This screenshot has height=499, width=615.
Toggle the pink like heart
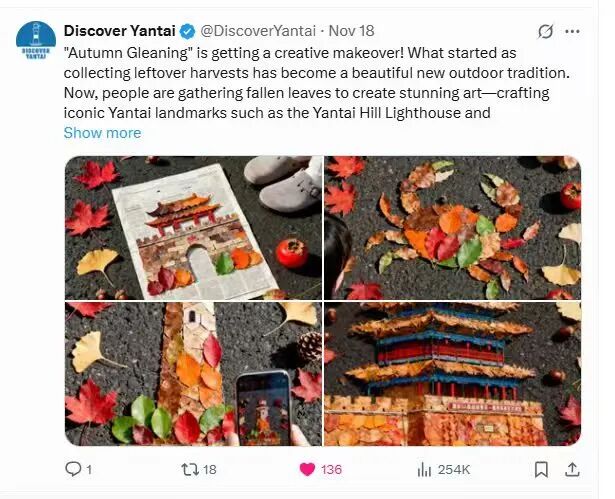[x=307, y=468]
